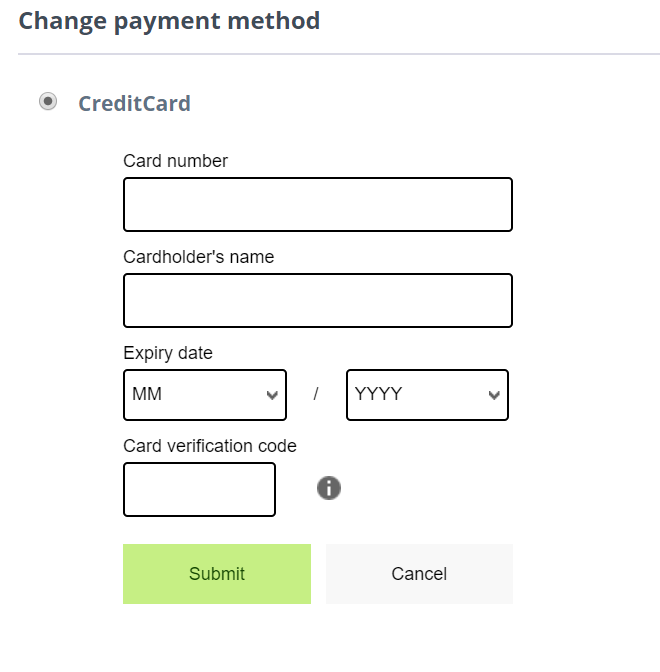Click the Card number label
This screenshot has height=672, width=660.
pyautogui.click(x=175, y=161)
